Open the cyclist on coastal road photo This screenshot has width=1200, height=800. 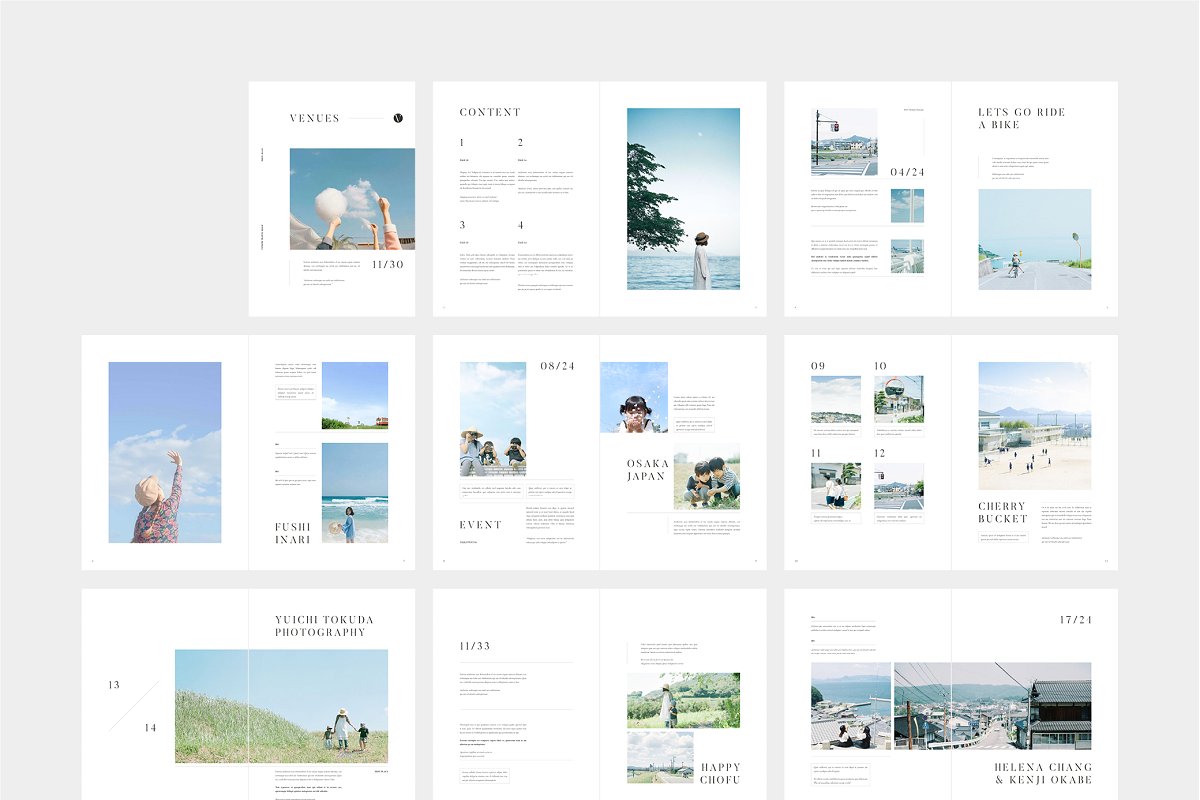[1034, 239]
